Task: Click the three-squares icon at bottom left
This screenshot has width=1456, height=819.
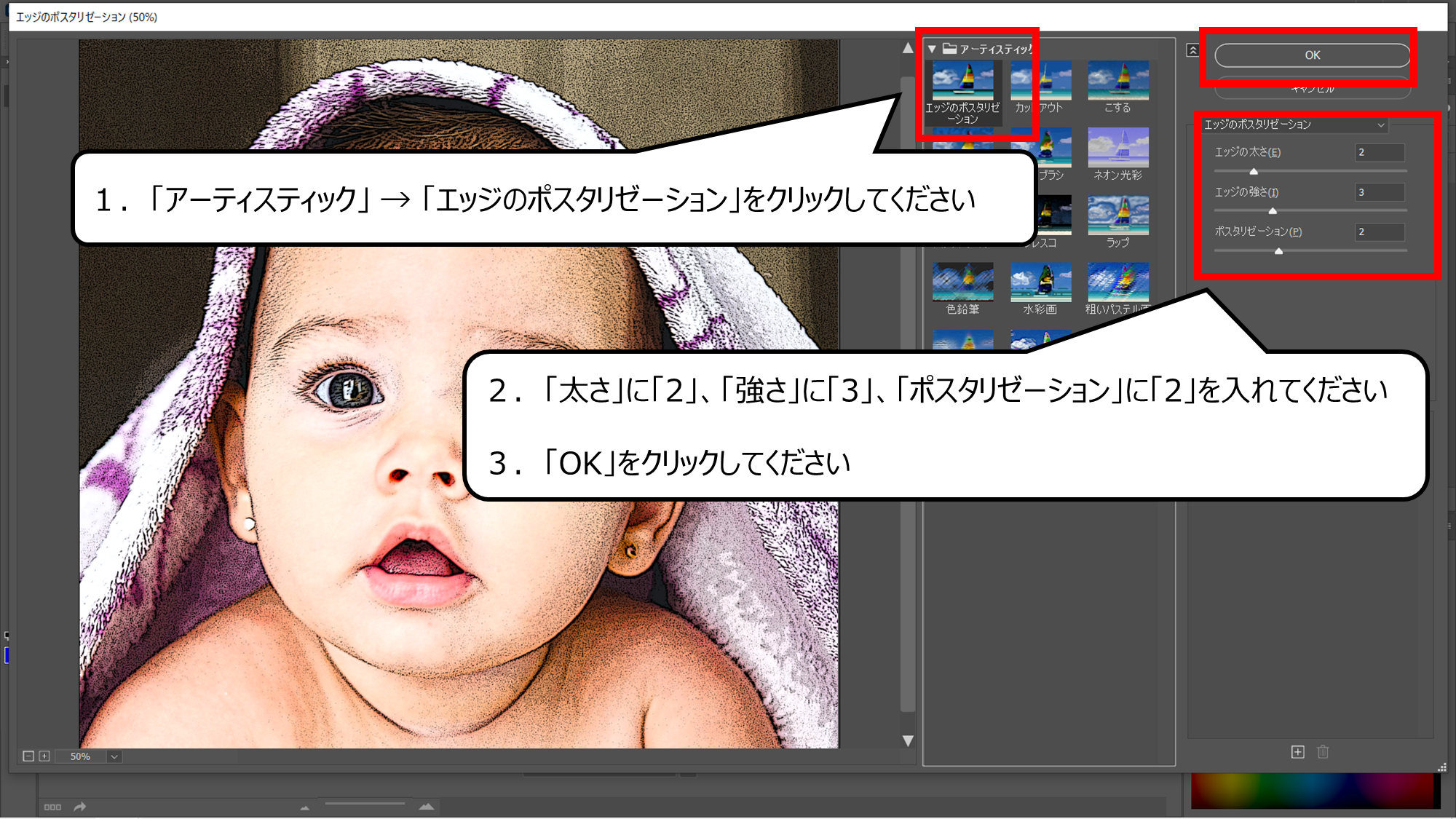Action: pos(52,807)
